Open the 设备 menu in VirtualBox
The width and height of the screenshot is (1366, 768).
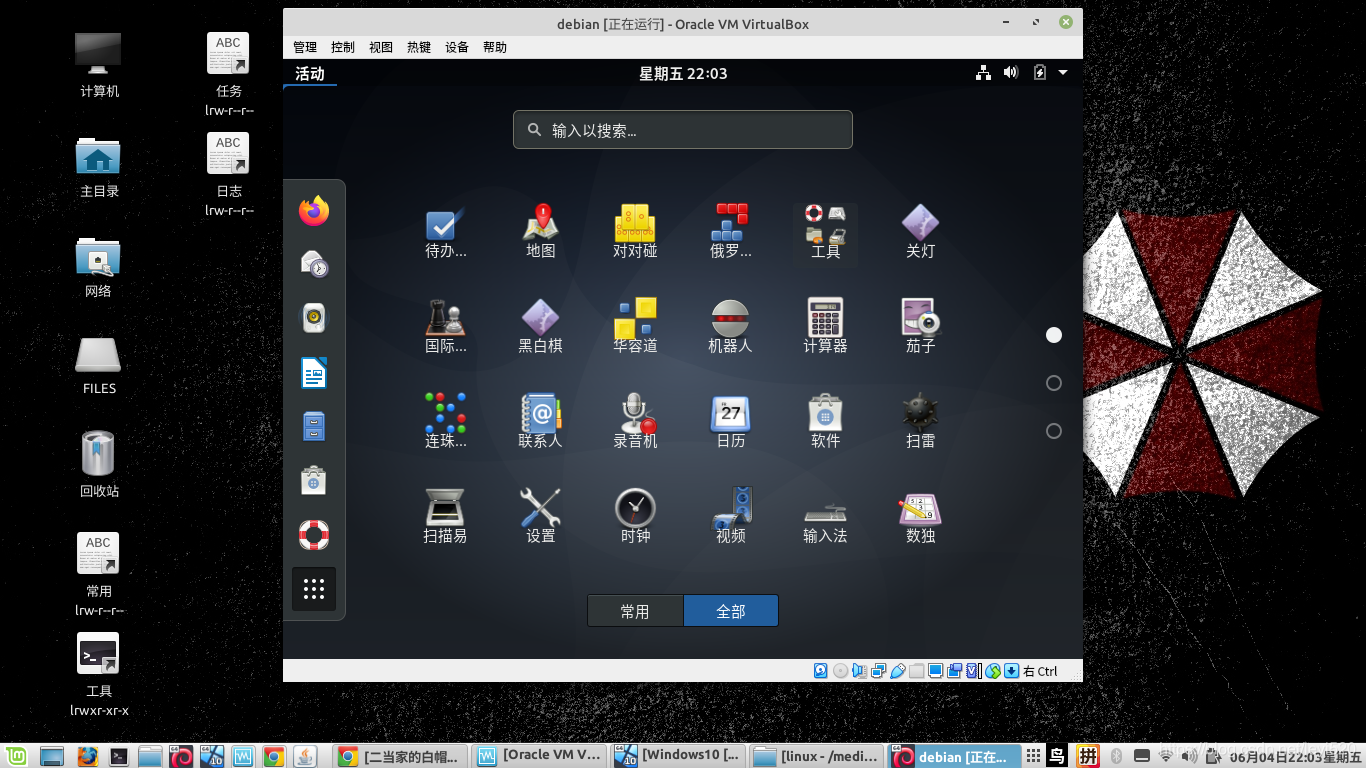click(457, 47)
